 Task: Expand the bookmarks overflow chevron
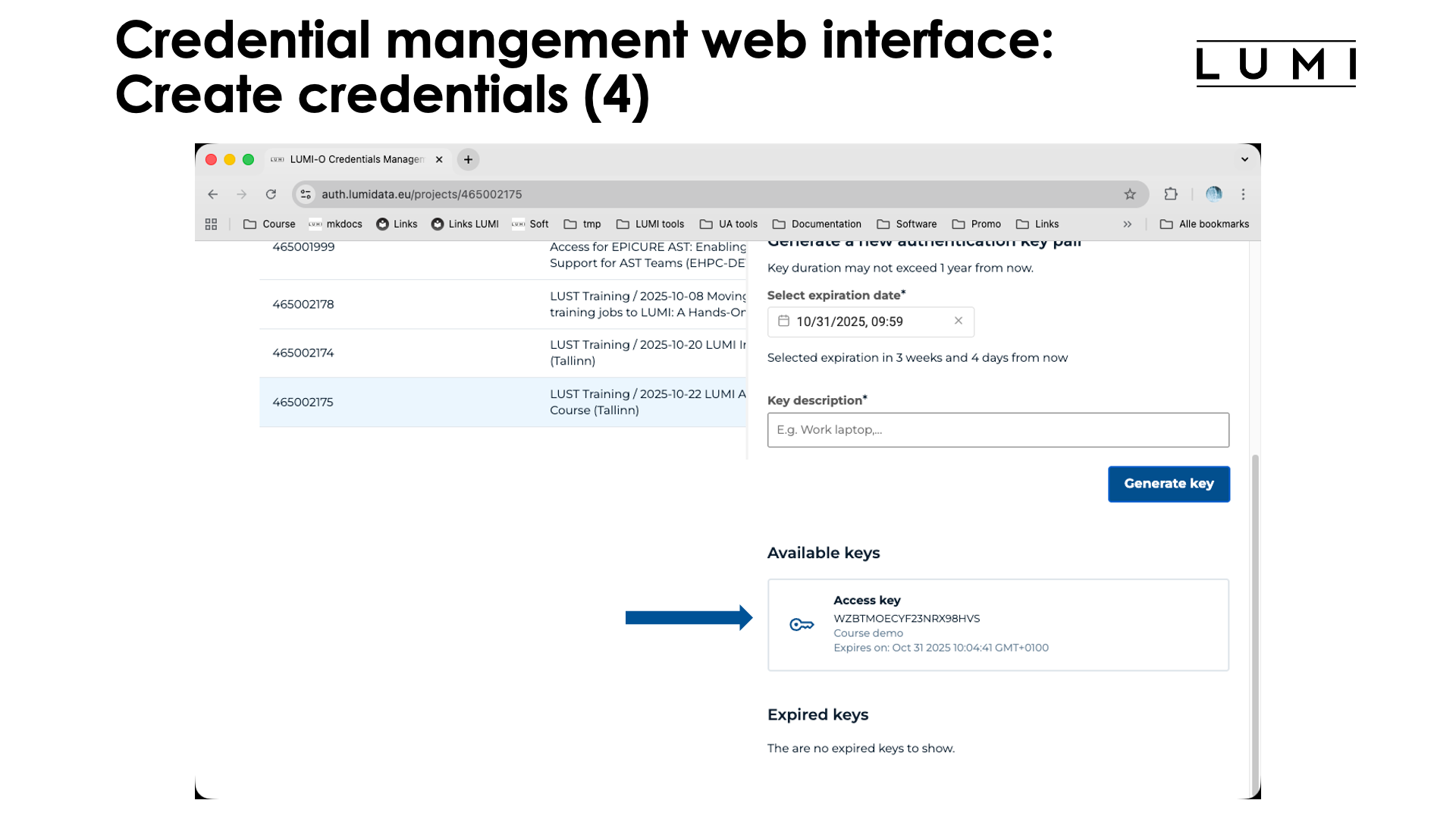1128,224
